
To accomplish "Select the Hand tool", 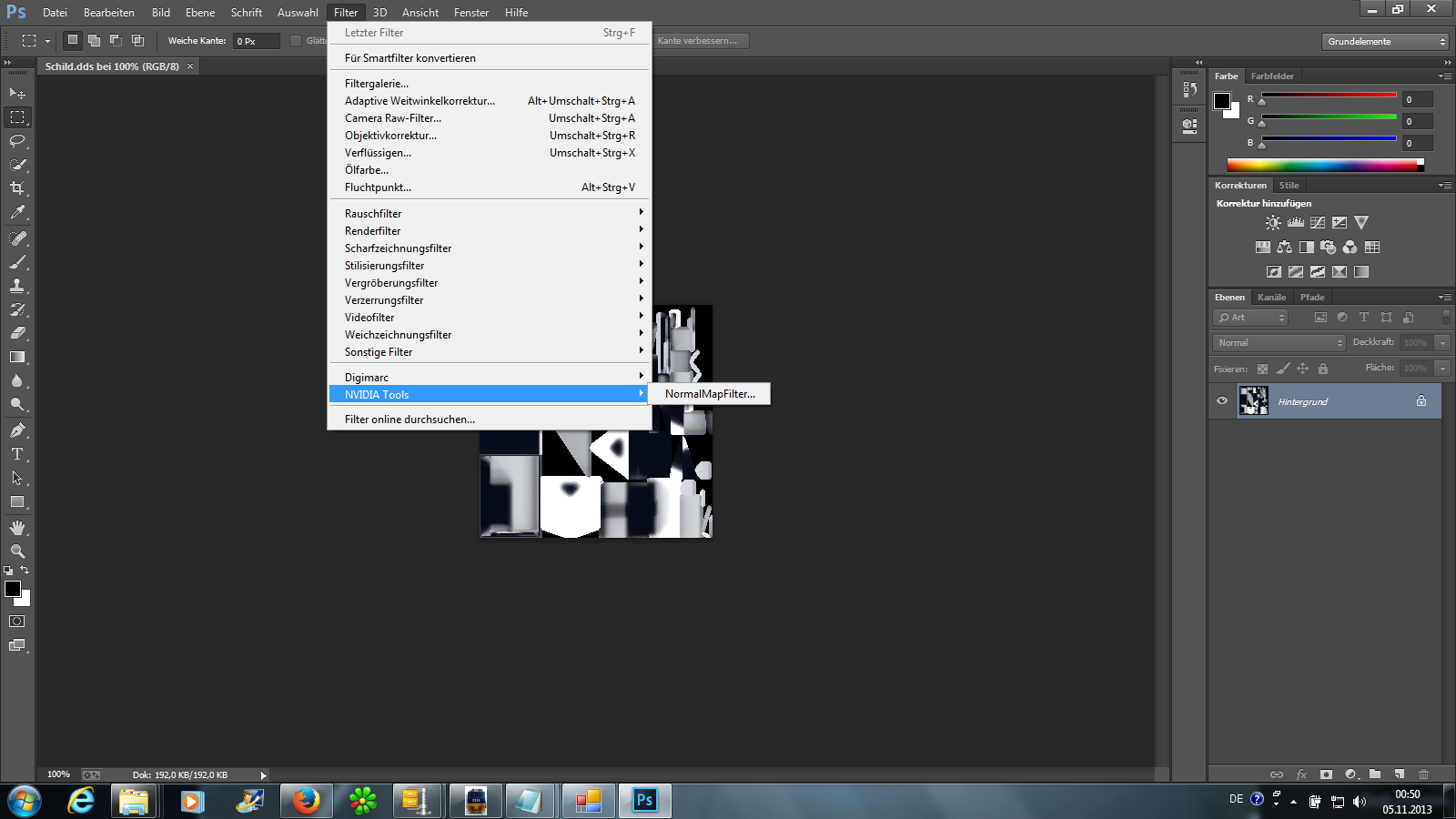I will pyautogui.click(x=17, y=528).
